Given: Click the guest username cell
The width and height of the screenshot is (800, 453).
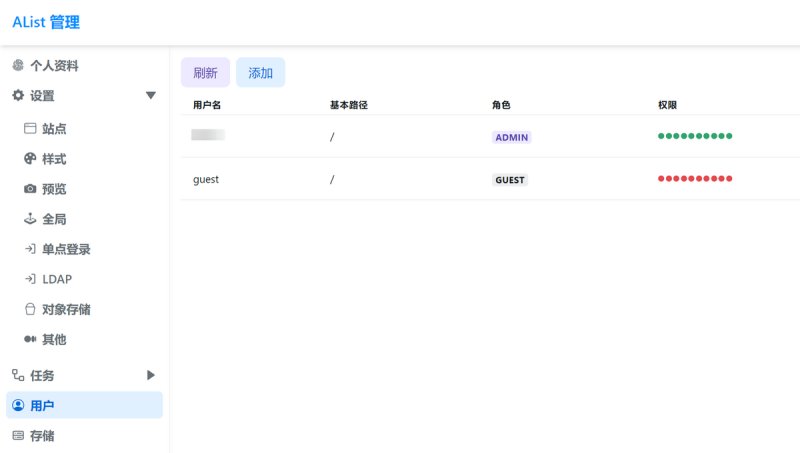Looking at the screenshot, I should coord(206,180).
